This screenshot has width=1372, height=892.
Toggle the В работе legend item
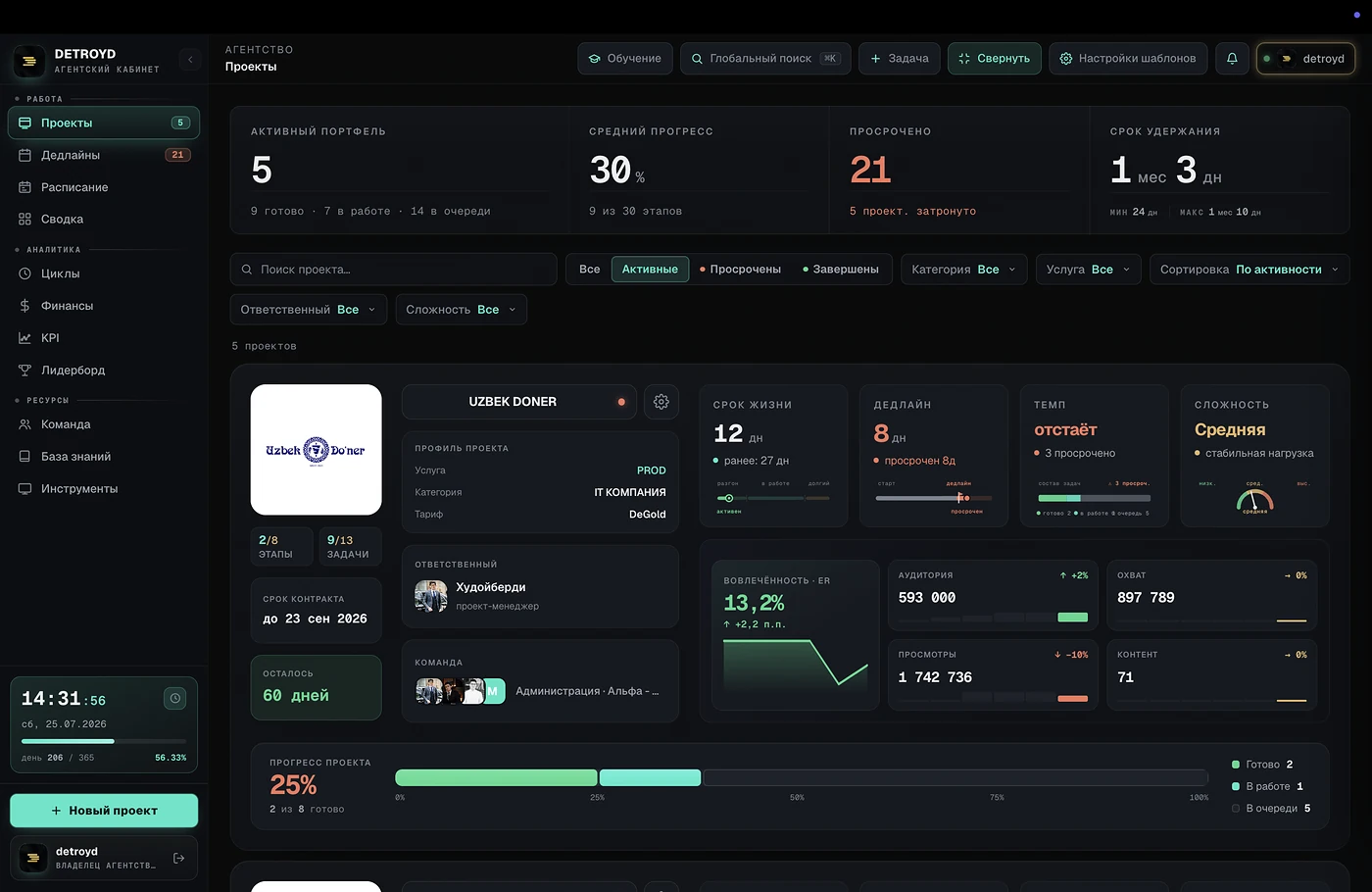[1267, 786]
